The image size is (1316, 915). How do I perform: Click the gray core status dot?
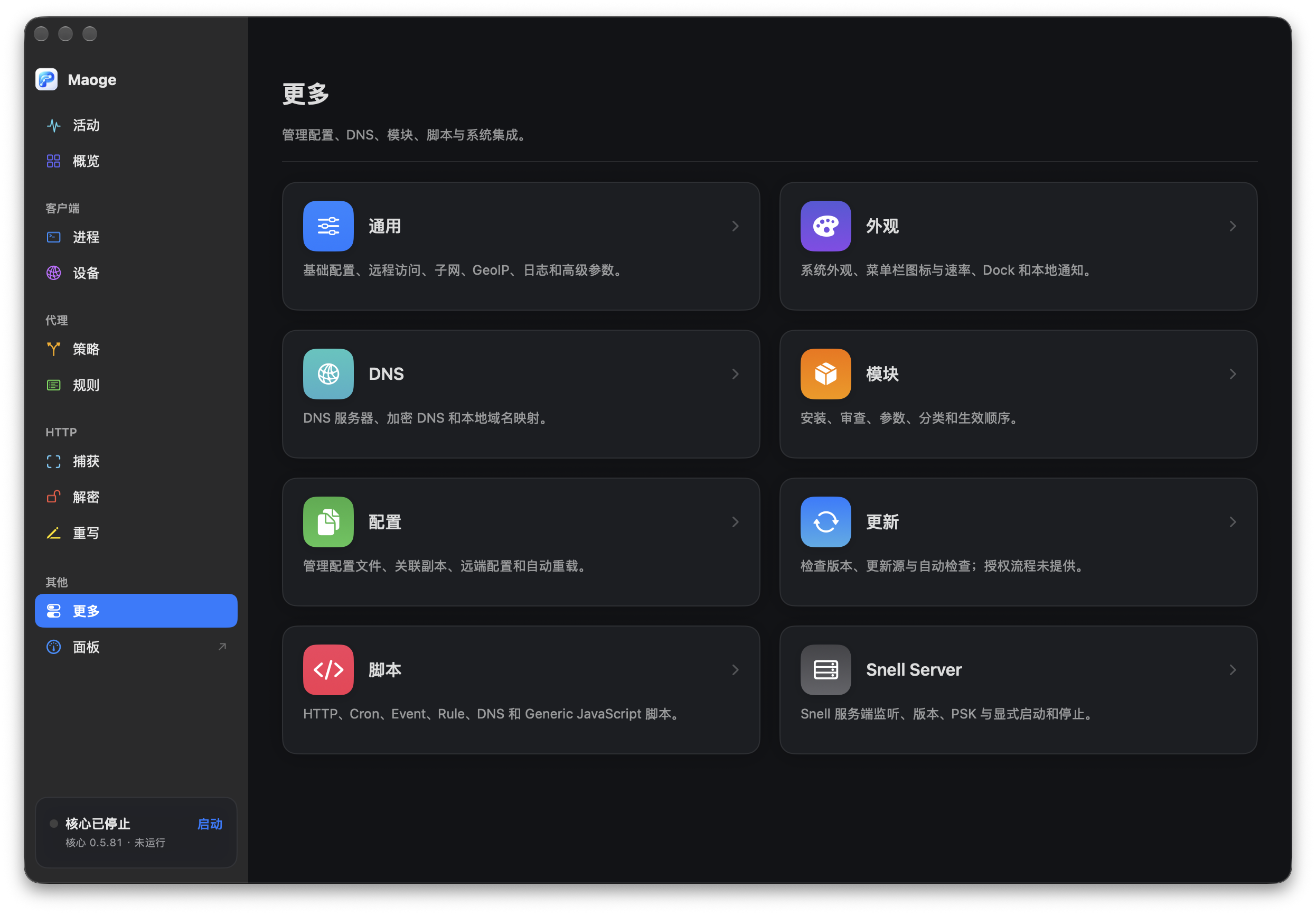(53, 824)
